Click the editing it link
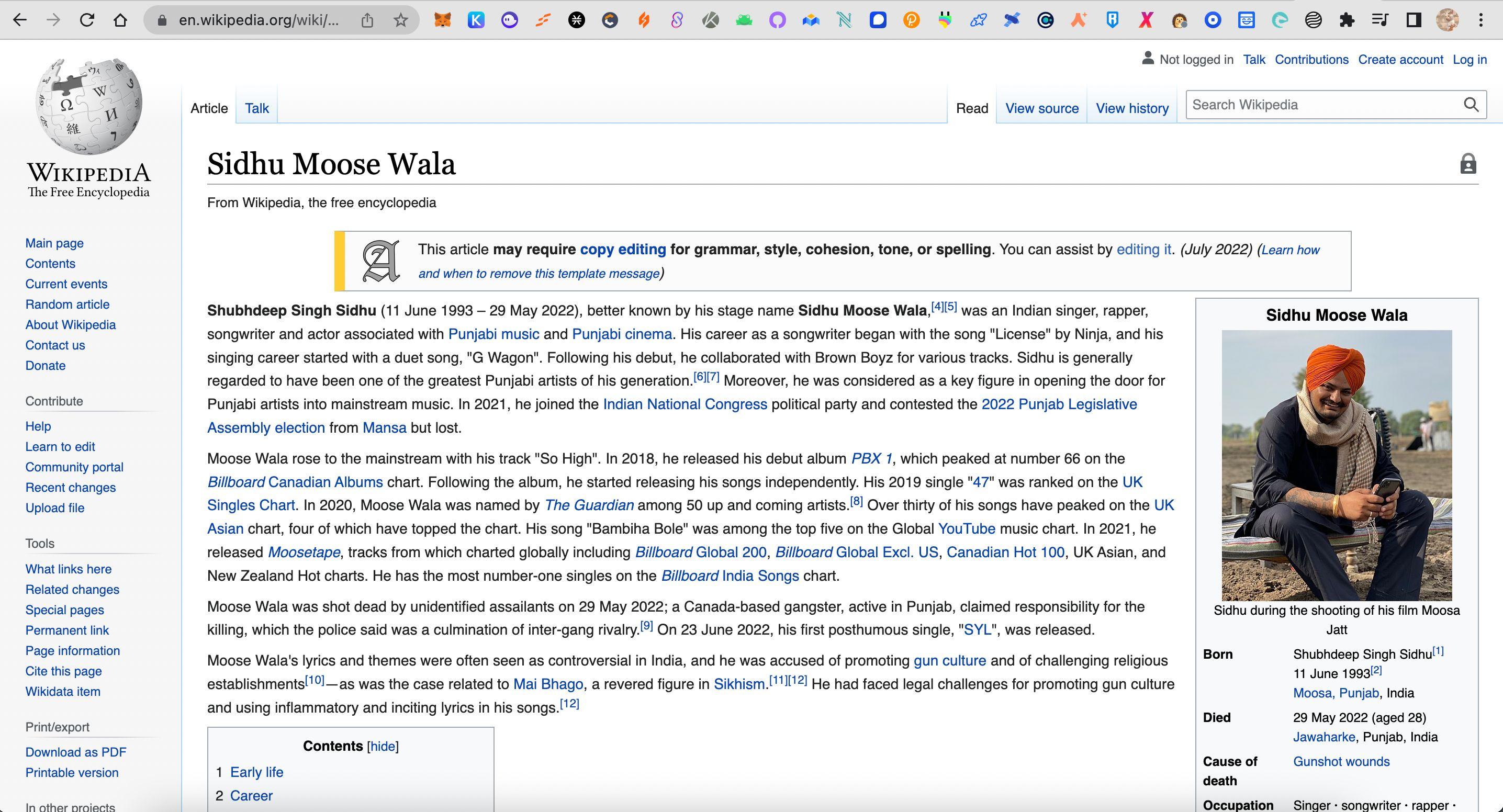 [x=1143, y=250]
